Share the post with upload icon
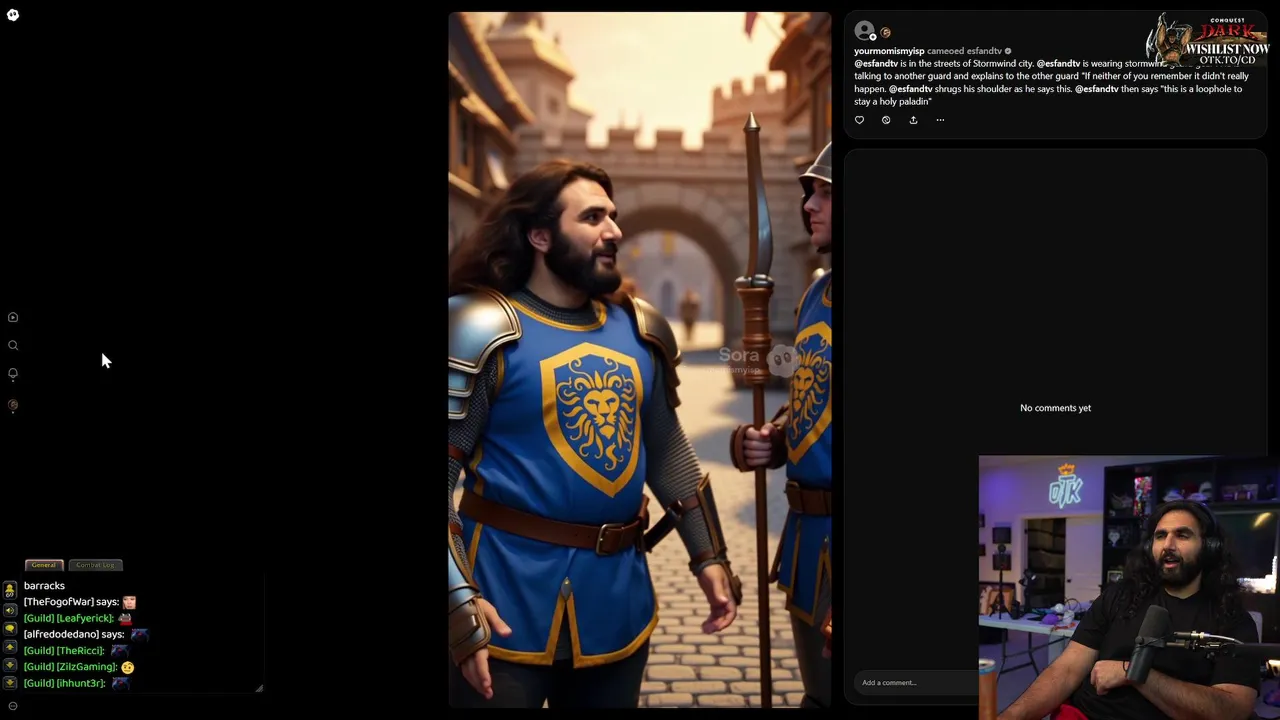1280x720 pixels. click(913, 120)
